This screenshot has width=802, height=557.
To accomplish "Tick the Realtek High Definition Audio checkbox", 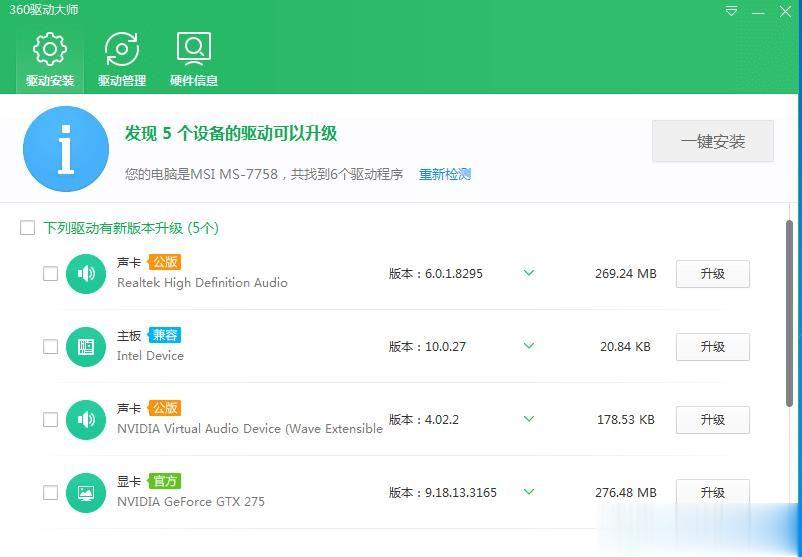I will pyautogui.click(x=50, y=274).
